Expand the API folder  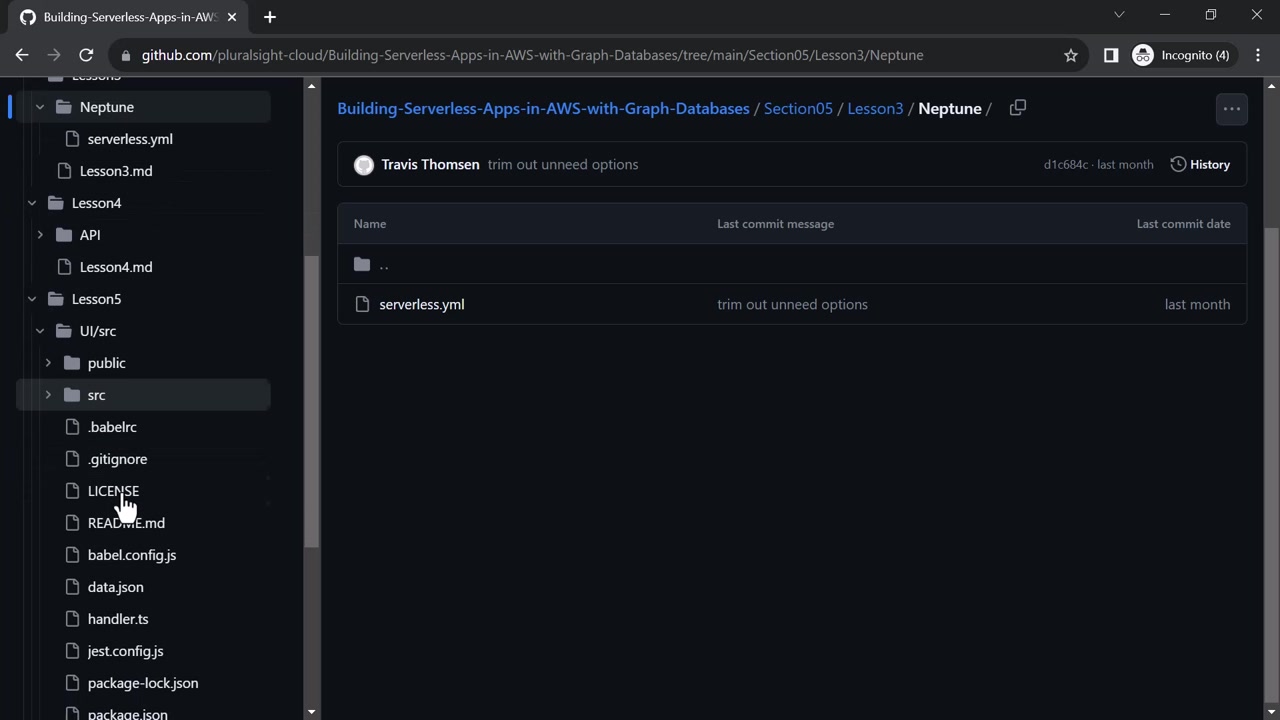click(40, 235)
